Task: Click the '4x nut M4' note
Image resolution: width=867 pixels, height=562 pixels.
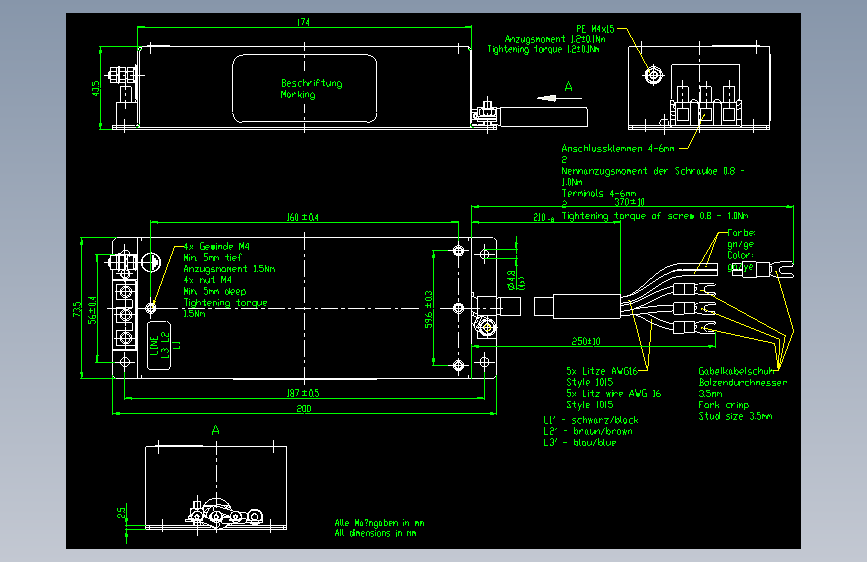Action: click(207, 280)
